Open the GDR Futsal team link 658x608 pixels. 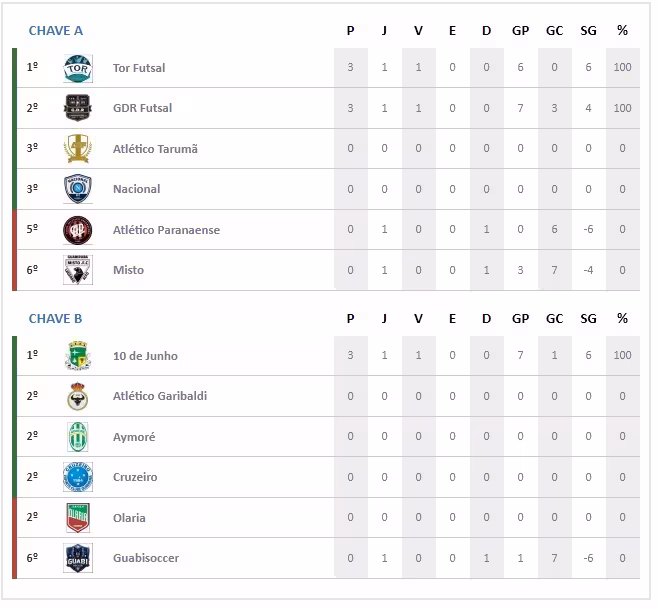[x=142, y=108]
